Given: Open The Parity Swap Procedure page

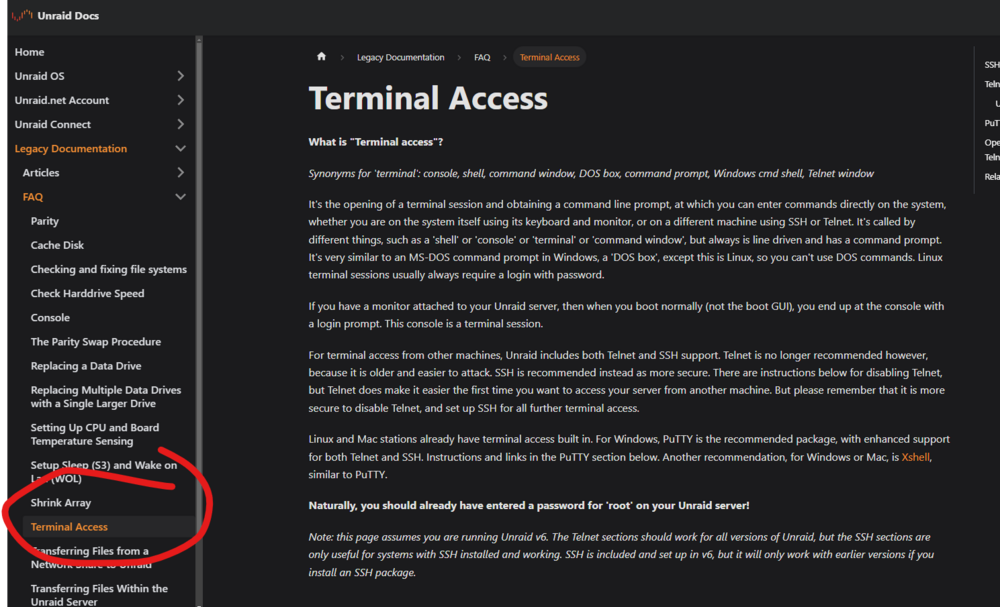Looking at the screenshot, I should [96, 342].
